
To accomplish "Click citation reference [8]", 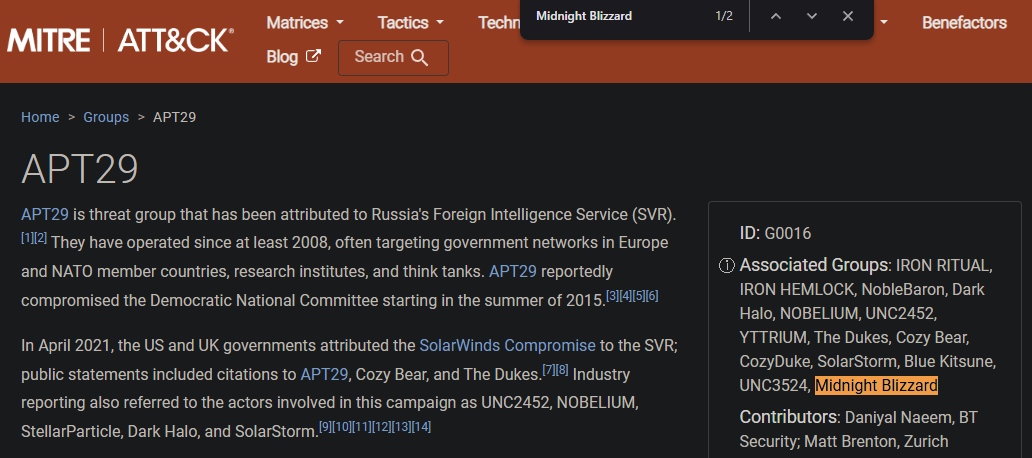I will [562, 369].
